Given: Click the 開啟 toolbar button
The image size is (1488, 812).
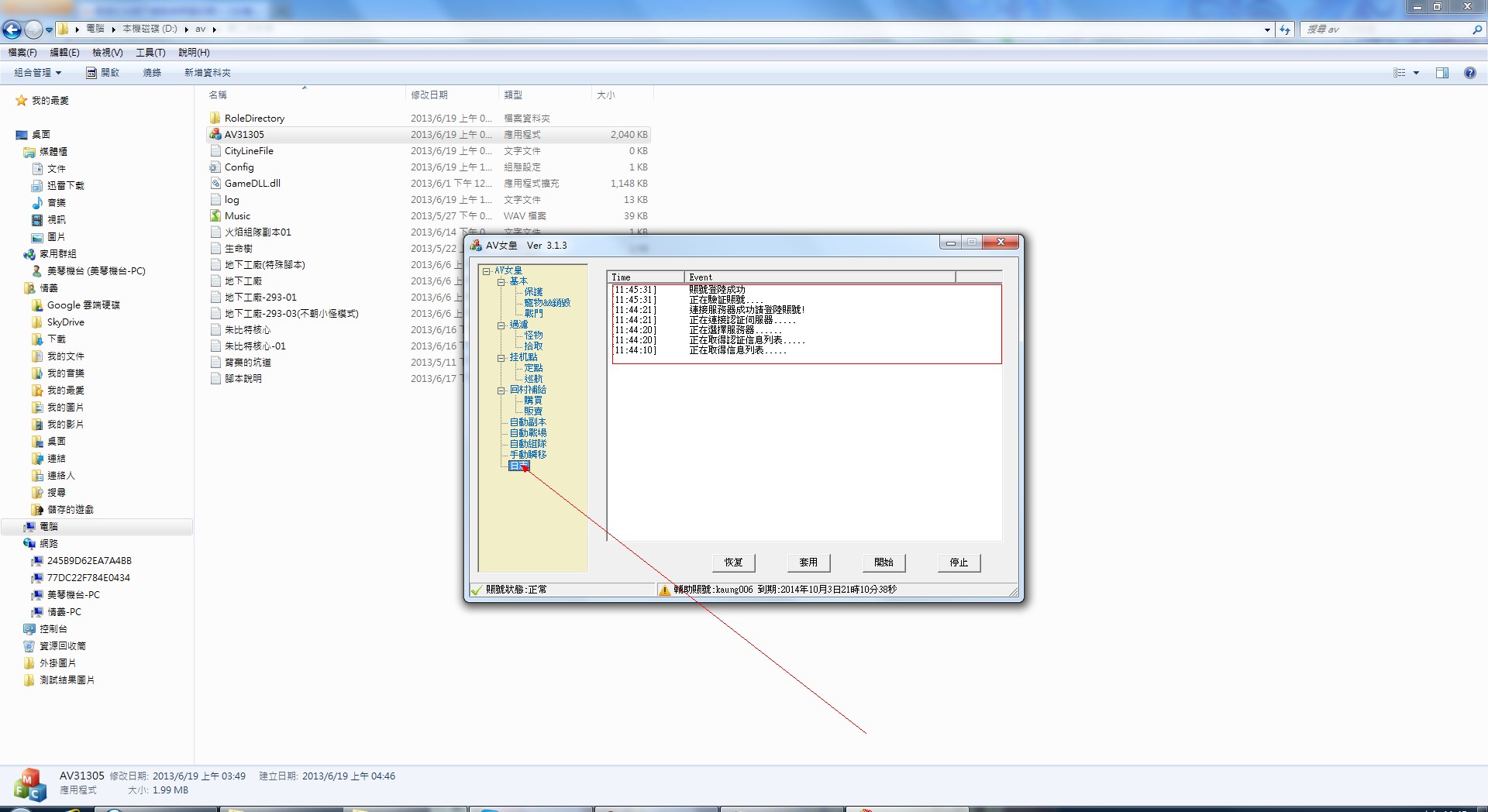Looking at the screenshot, I should click(103, 73).
